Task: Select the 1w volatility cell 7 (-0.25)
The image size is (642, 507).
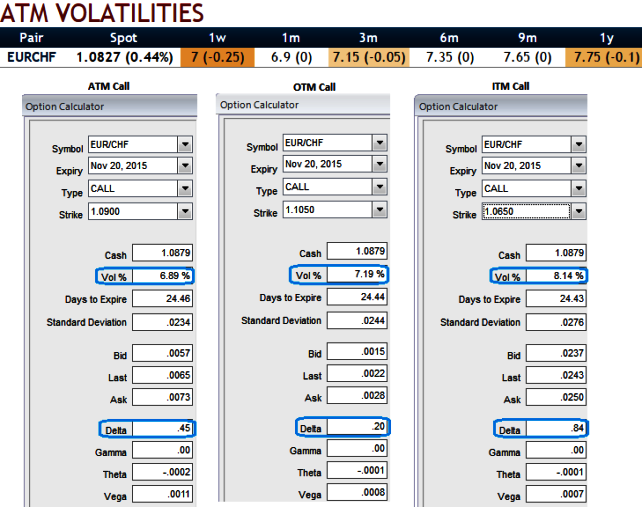Action: point(217,57)
